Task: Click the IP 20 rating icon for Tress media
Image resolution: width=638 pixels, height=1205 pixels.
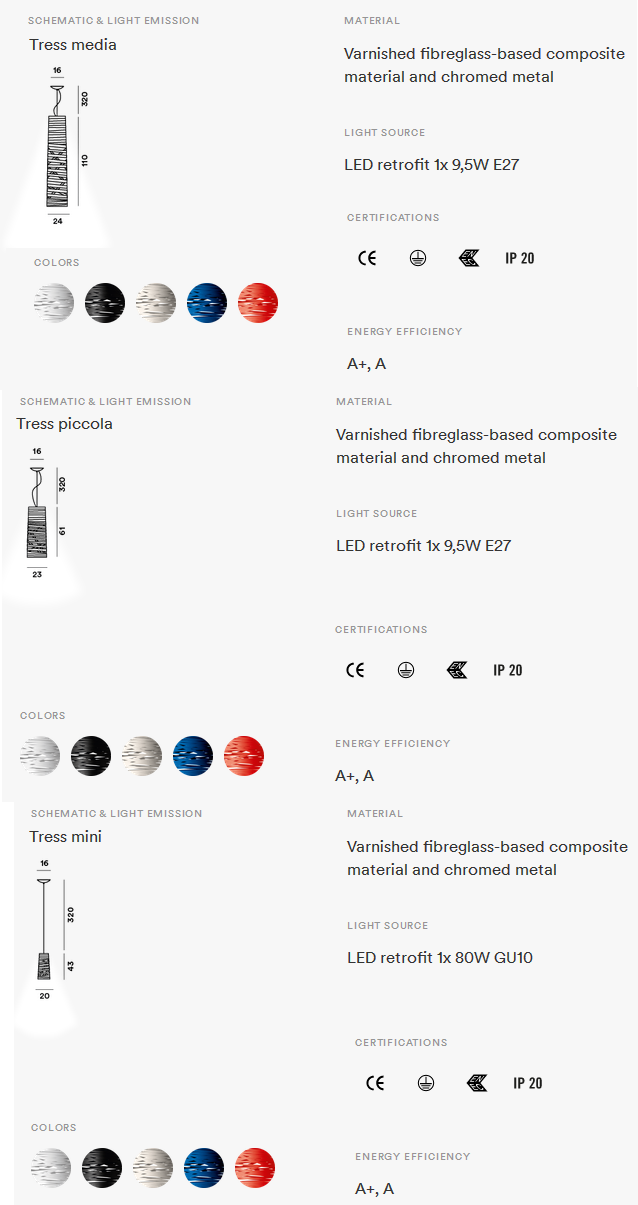Action: click(520, 258)
